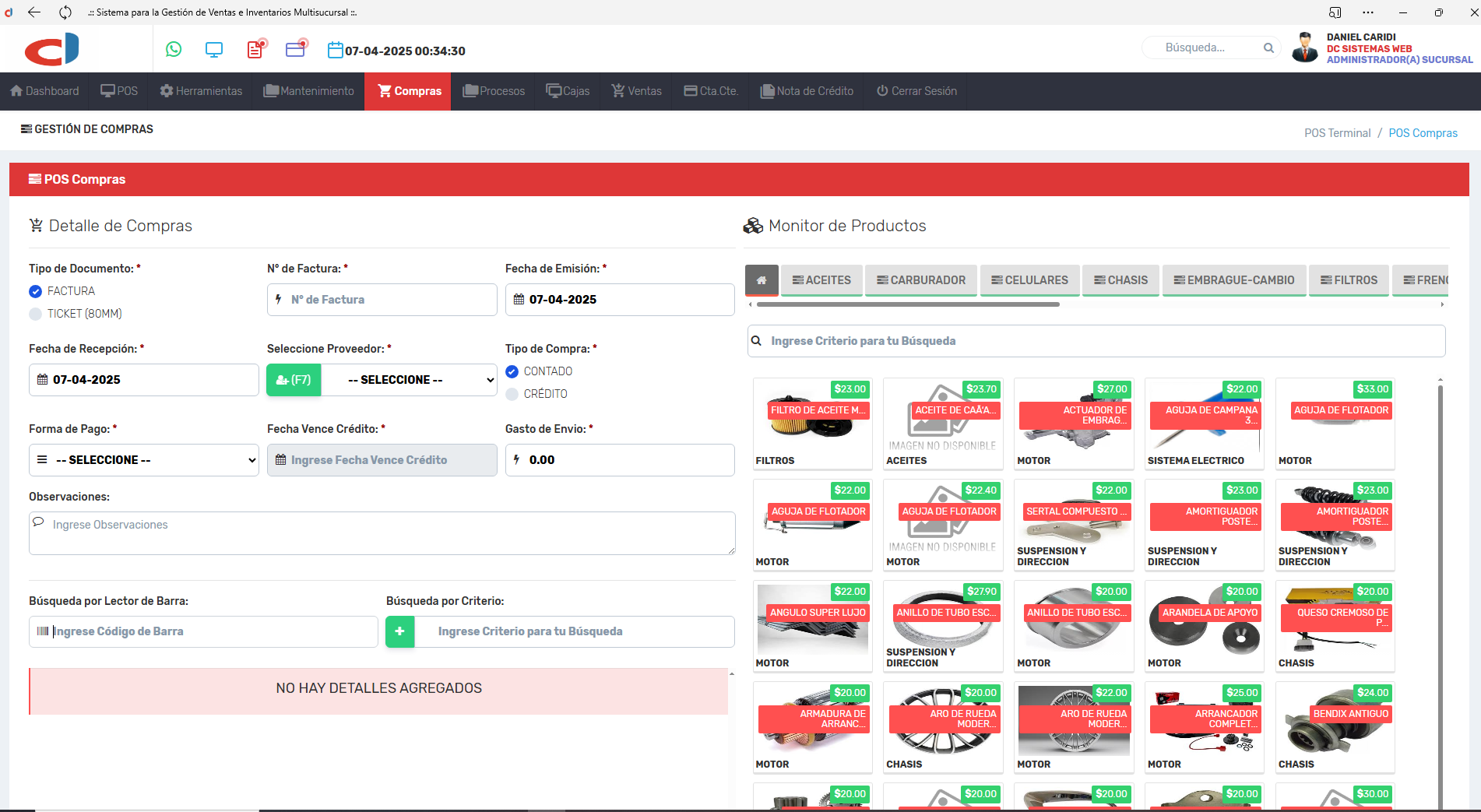Select the ANGULO SUPER LUJO product card
Image resolution: width=1481 pixels, height=812 pixels.
point(812,626)
